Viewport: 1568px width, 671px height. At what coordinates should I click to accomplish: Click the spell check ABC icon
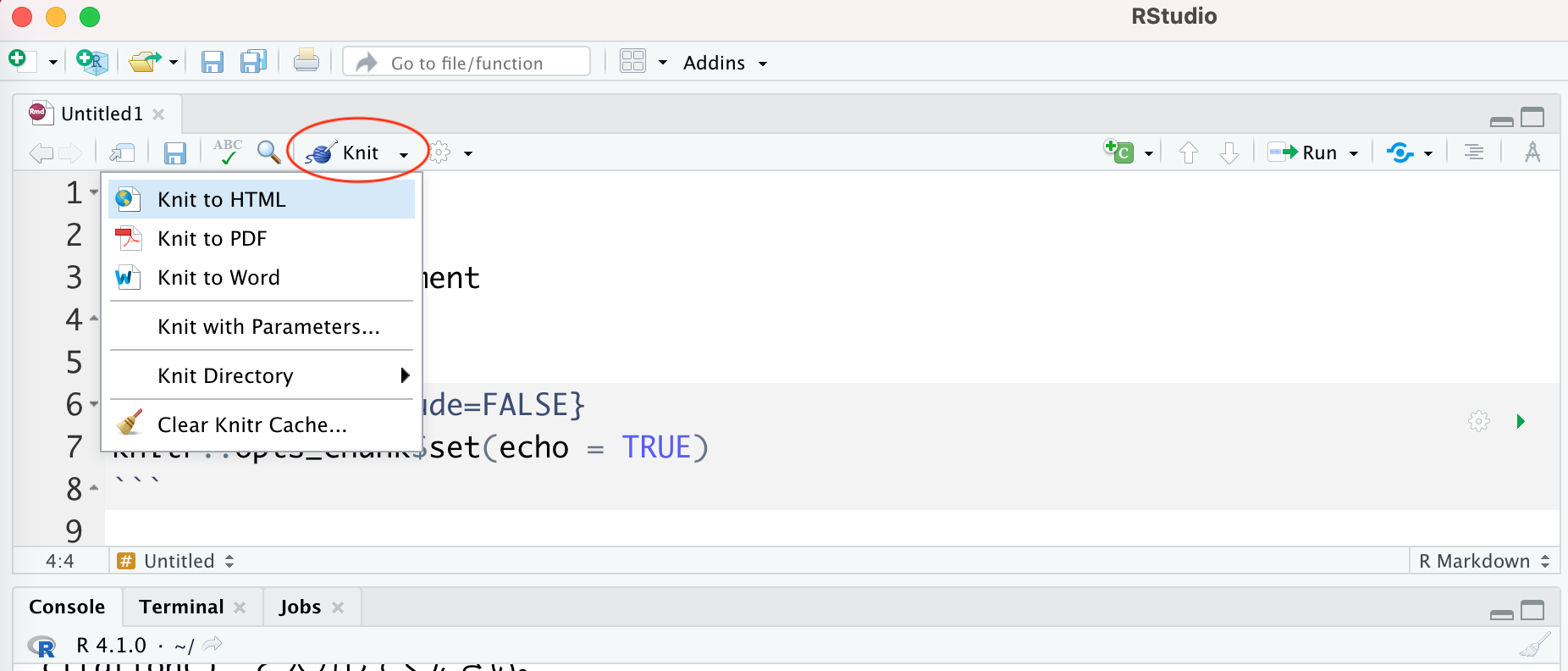pyautogui.click(x=227, y=152)
